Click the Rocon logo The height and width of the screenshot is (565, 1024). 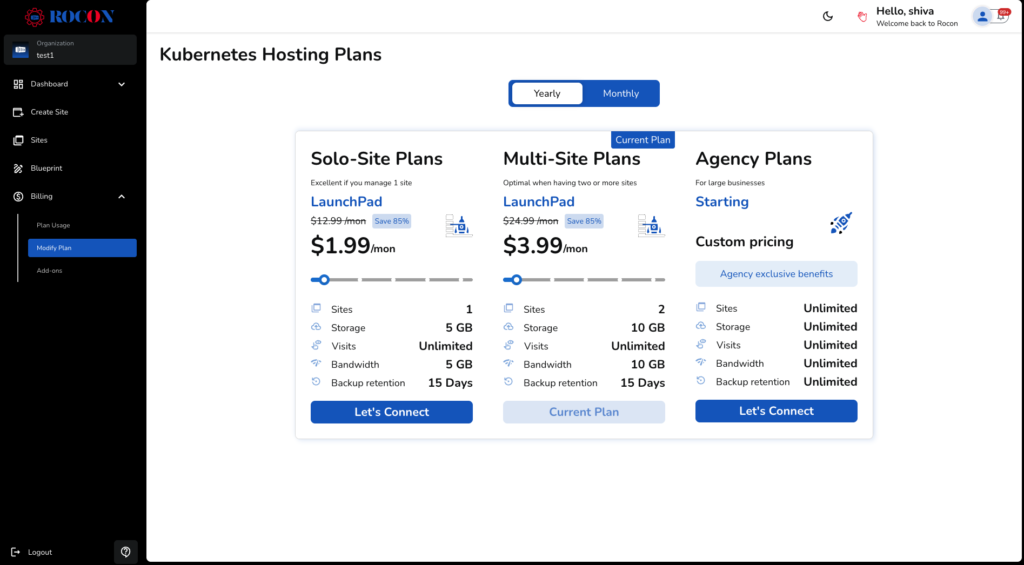pos(69,16)
